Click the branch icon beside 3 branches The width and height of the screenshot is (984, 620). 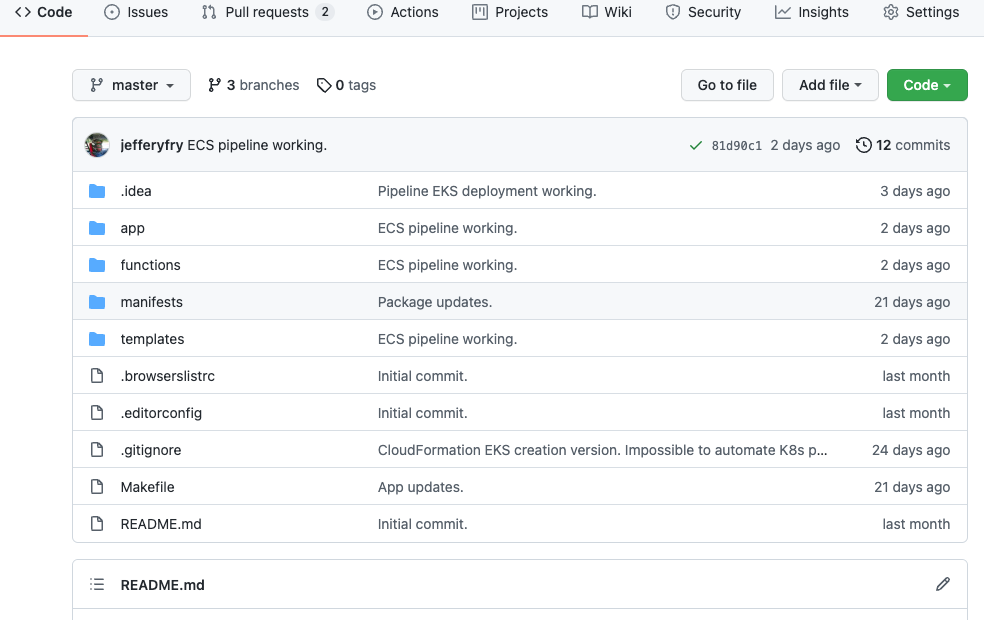[x=215, y=85]
